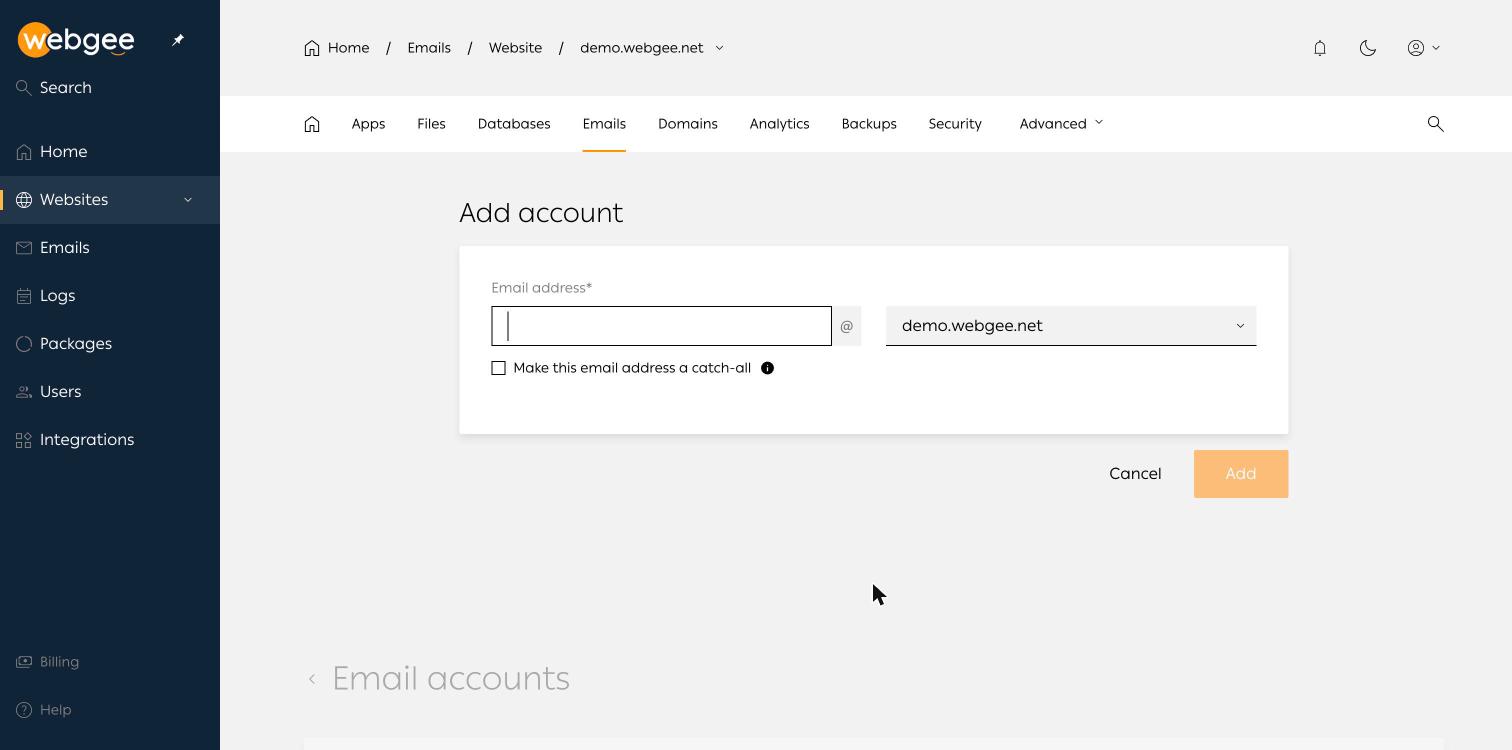
Task: Open Emails in sidebar
Action: point(110,248)
